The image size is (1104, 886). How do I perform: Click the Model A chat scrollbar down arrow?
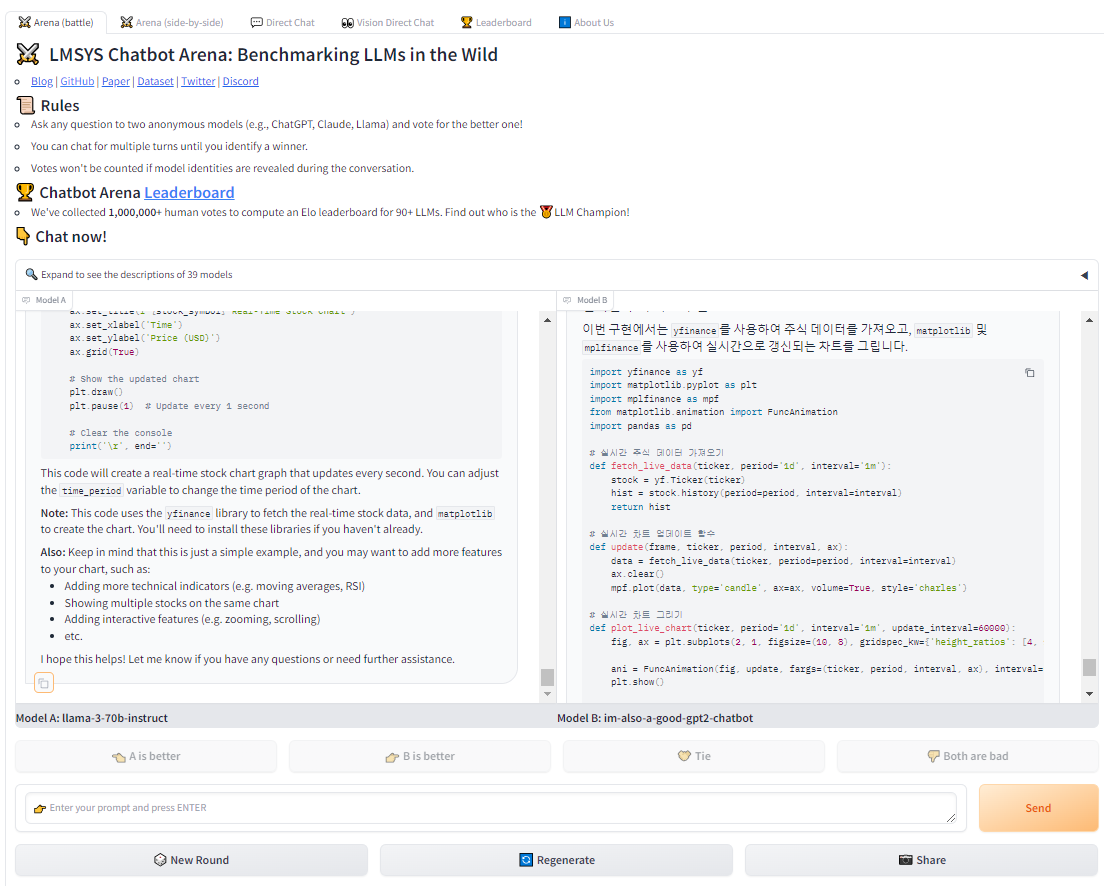tap(547, 694)
